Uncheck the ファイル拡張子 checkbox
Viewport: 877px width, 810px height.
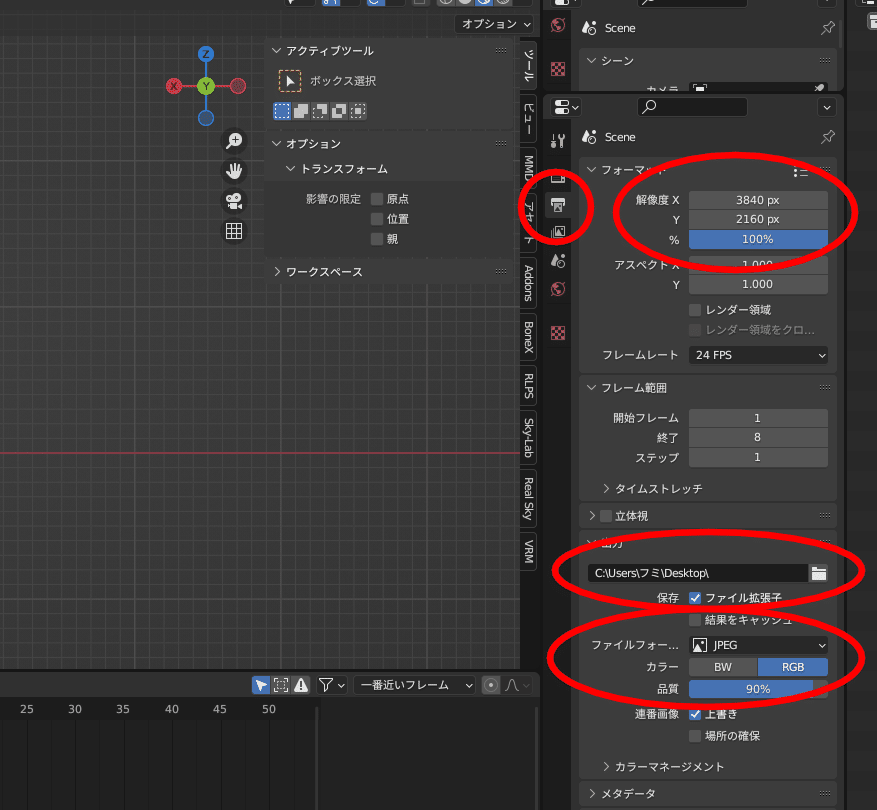[695, 598]
